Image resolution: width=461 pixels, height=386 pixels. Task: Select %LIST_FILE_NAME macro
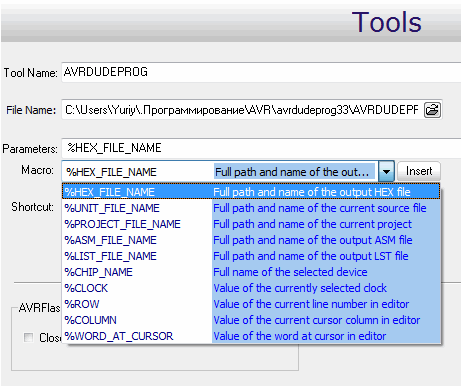coord(251,256)
